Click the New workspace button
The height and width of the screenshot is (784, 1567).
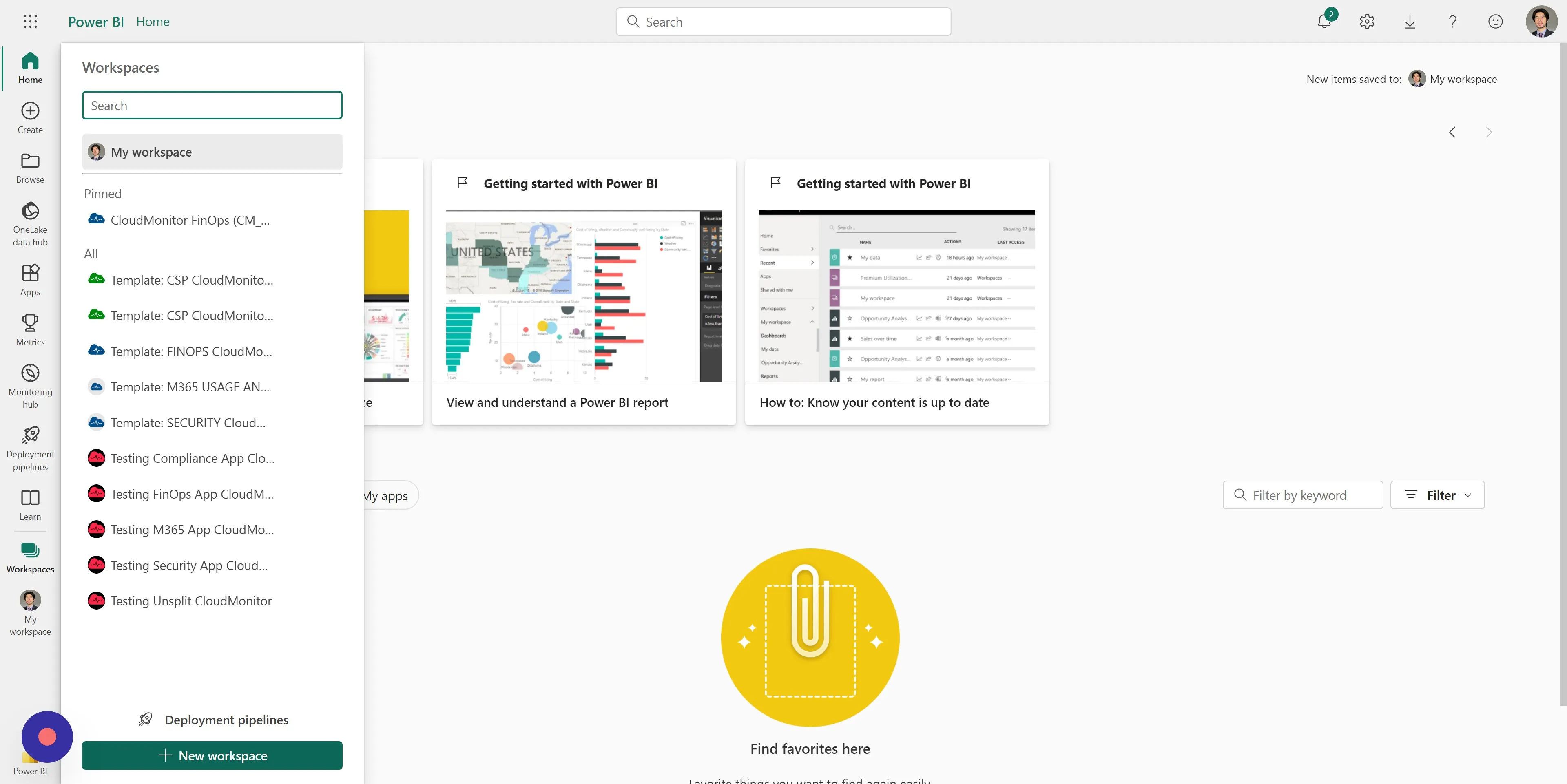click(212, 755)
